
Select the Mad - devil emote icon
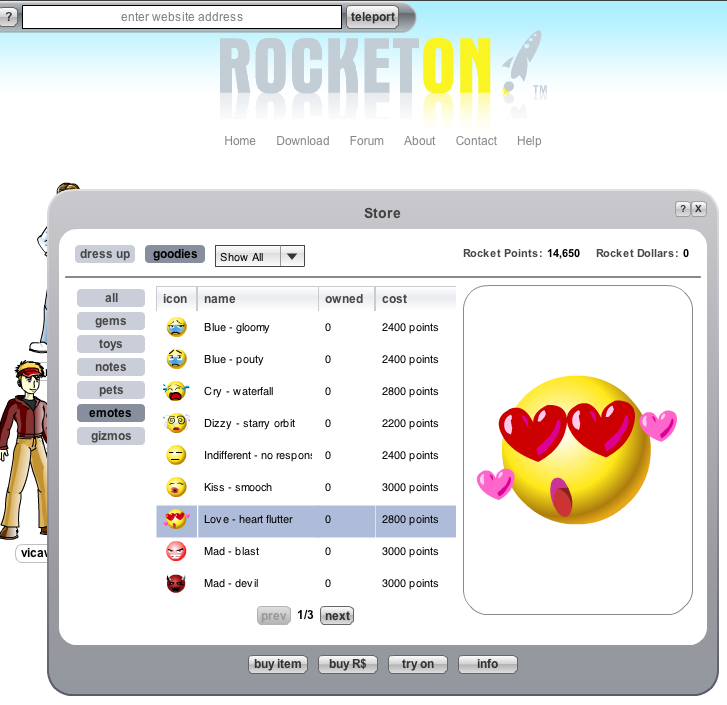click(x=176, y=583)
